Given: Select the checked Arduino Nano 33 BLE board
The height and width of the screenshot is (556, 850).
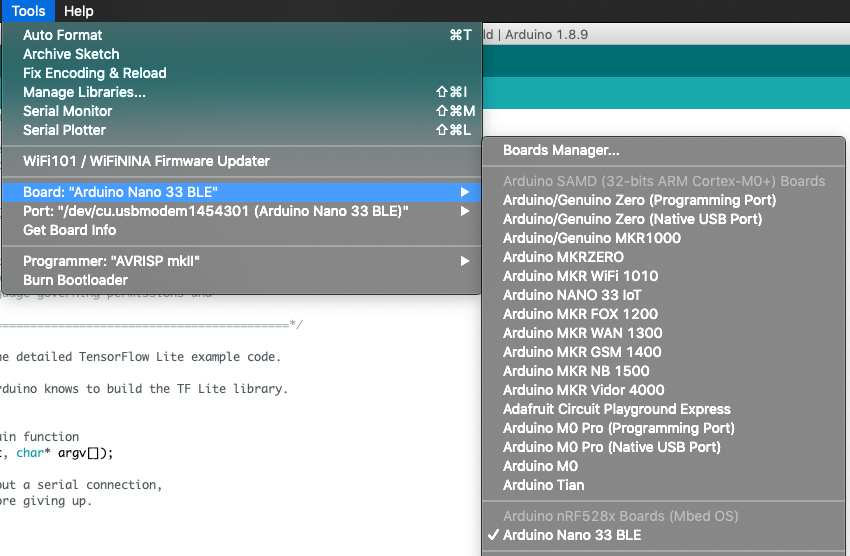Looking at the screenshot, I should (x=572, y=535).
